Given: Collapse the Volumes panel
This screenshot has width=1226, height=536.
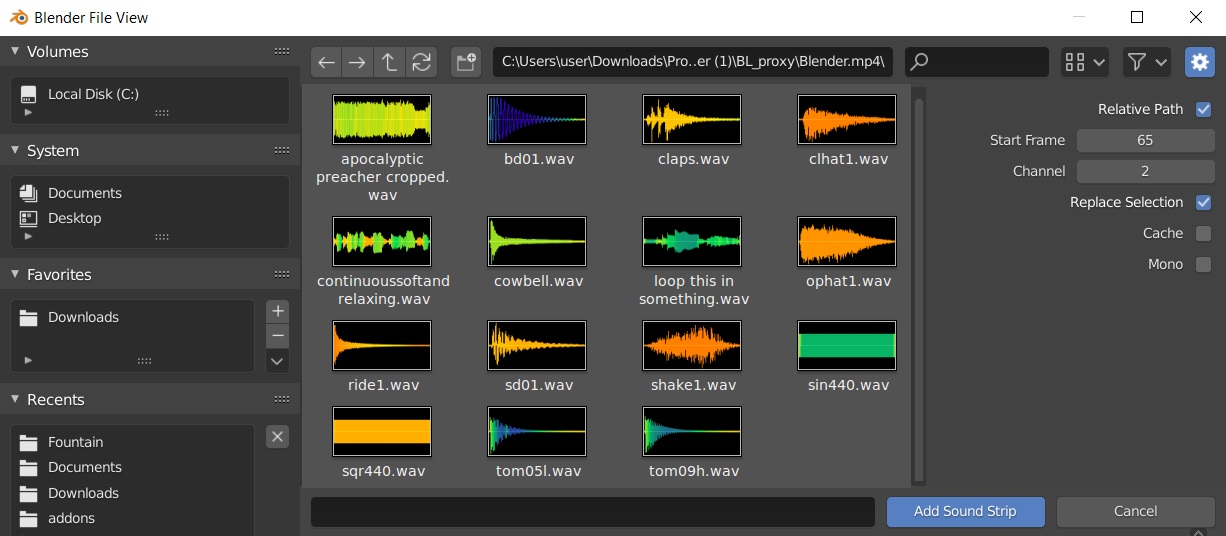Looking at the screenshot, I should pyautogui.click(x=15, y=51).
